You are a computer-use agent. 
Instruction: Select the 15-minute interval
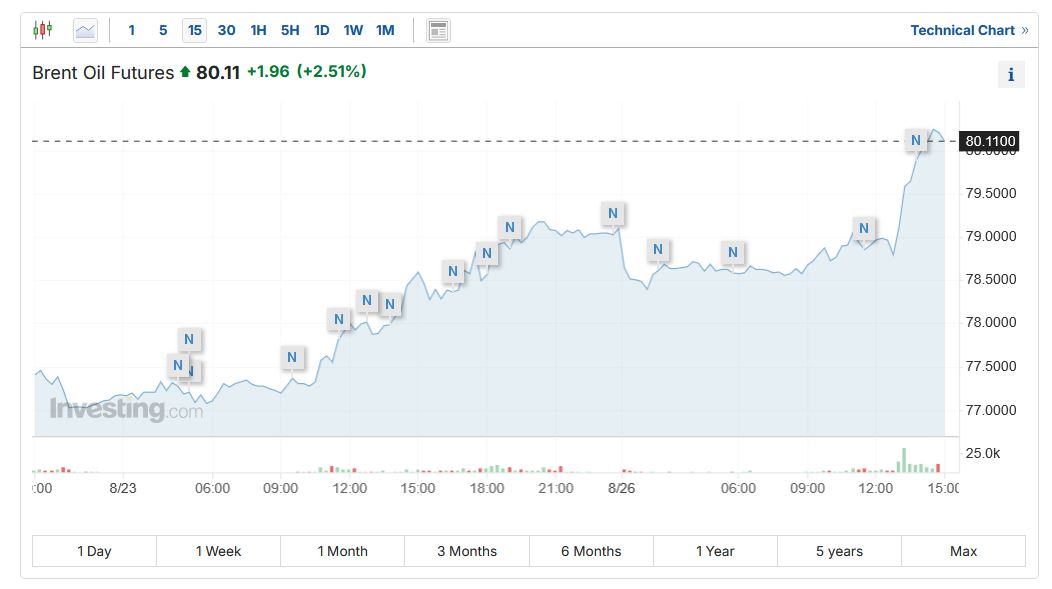point(195,30)
